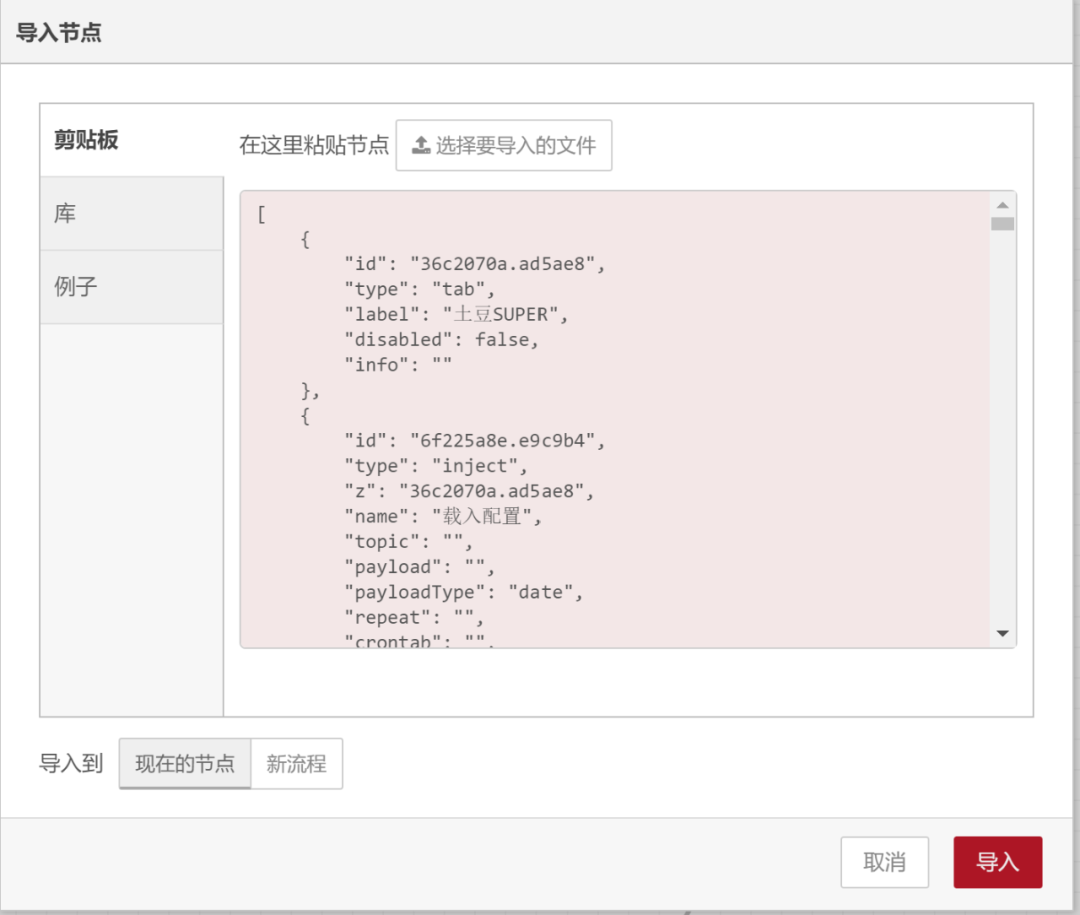This screenshot has height=915, width=1080.
Task: Click the line "type": "inject"
Action: (436, 466)
